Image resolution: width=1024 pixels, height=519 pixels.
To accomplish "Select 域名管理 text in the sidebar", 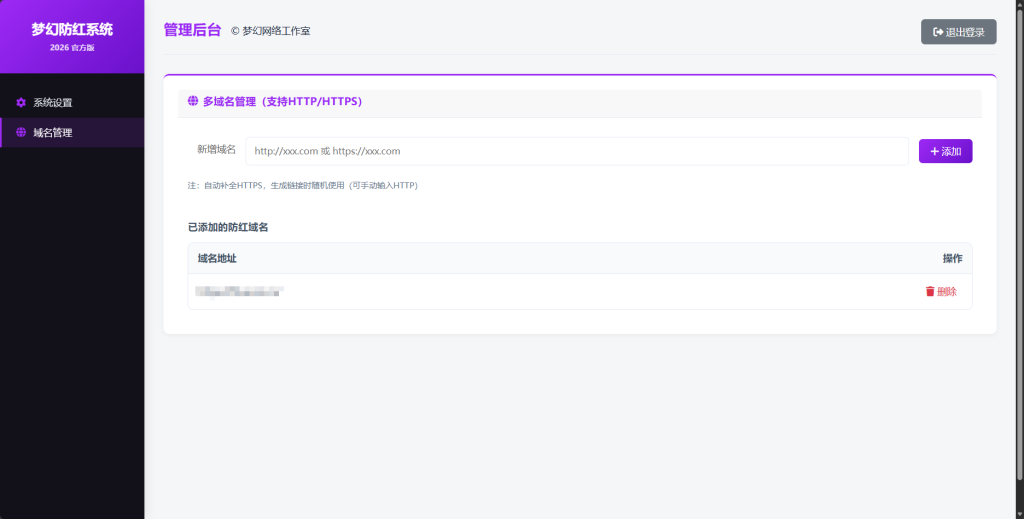I will (x=53, y=132).
